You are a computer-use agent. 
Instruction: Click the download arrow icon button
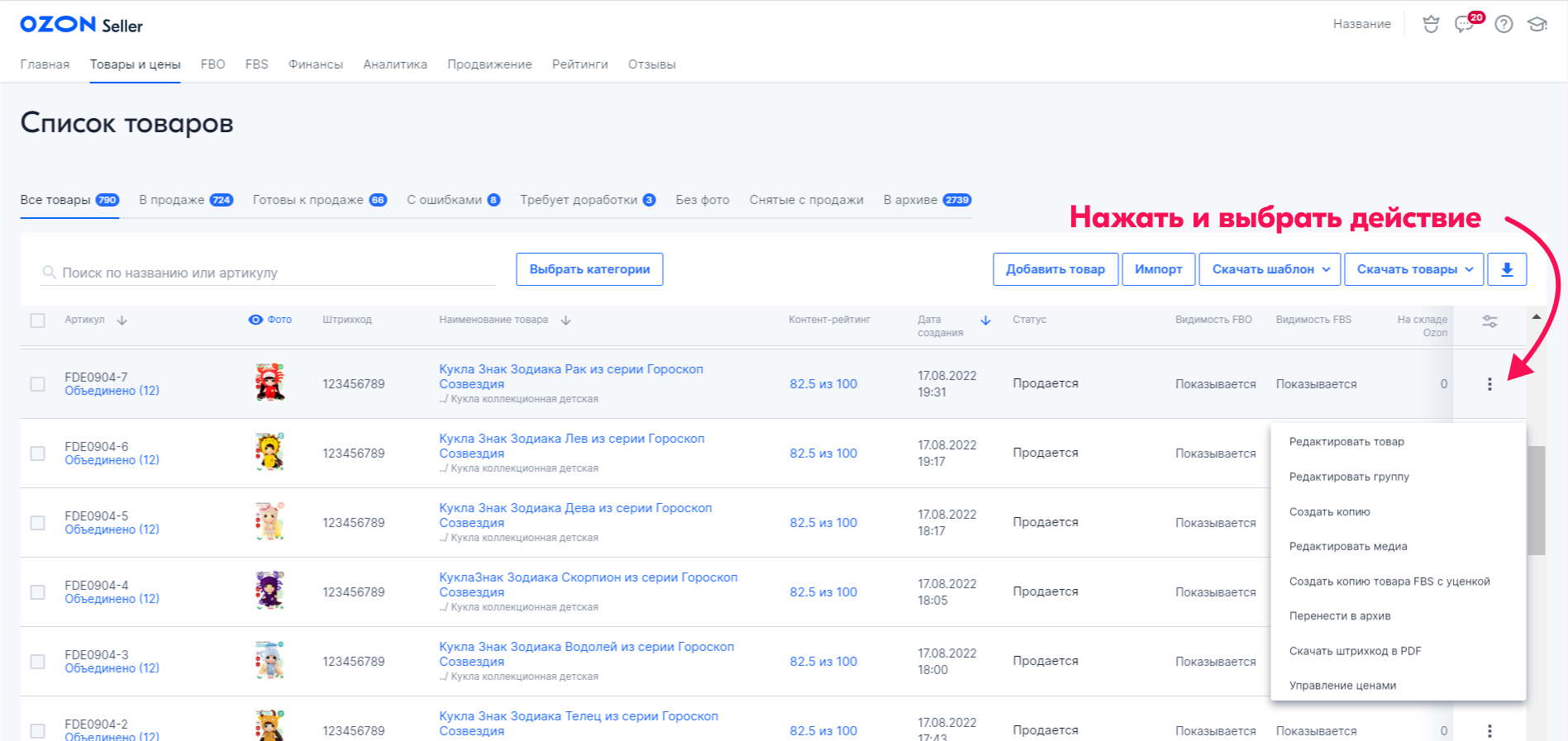(x=1506, y=269)
